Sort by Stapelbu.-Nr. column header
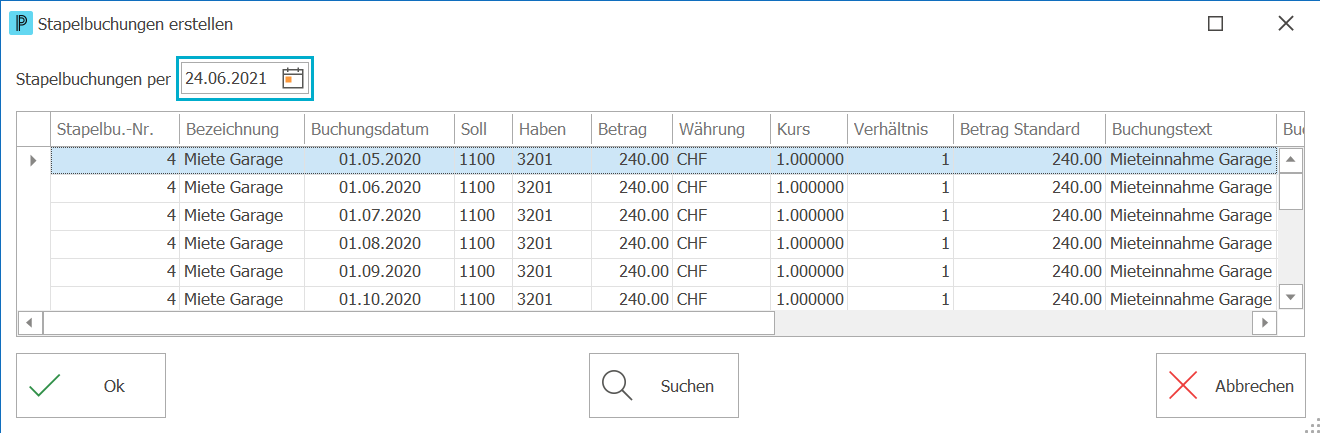Viewport: 1320px width, 433px height. [x=115, y=129]
